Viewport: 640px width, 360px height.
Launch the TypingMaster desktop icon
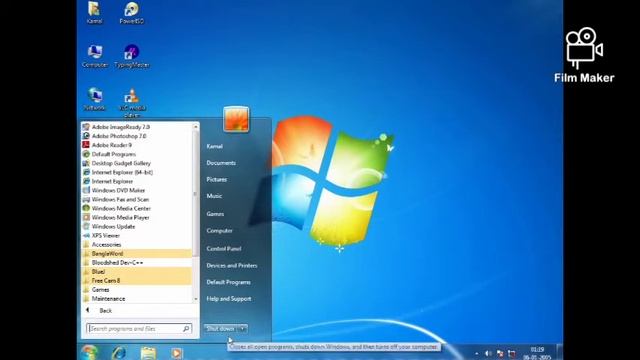point(131,56)
